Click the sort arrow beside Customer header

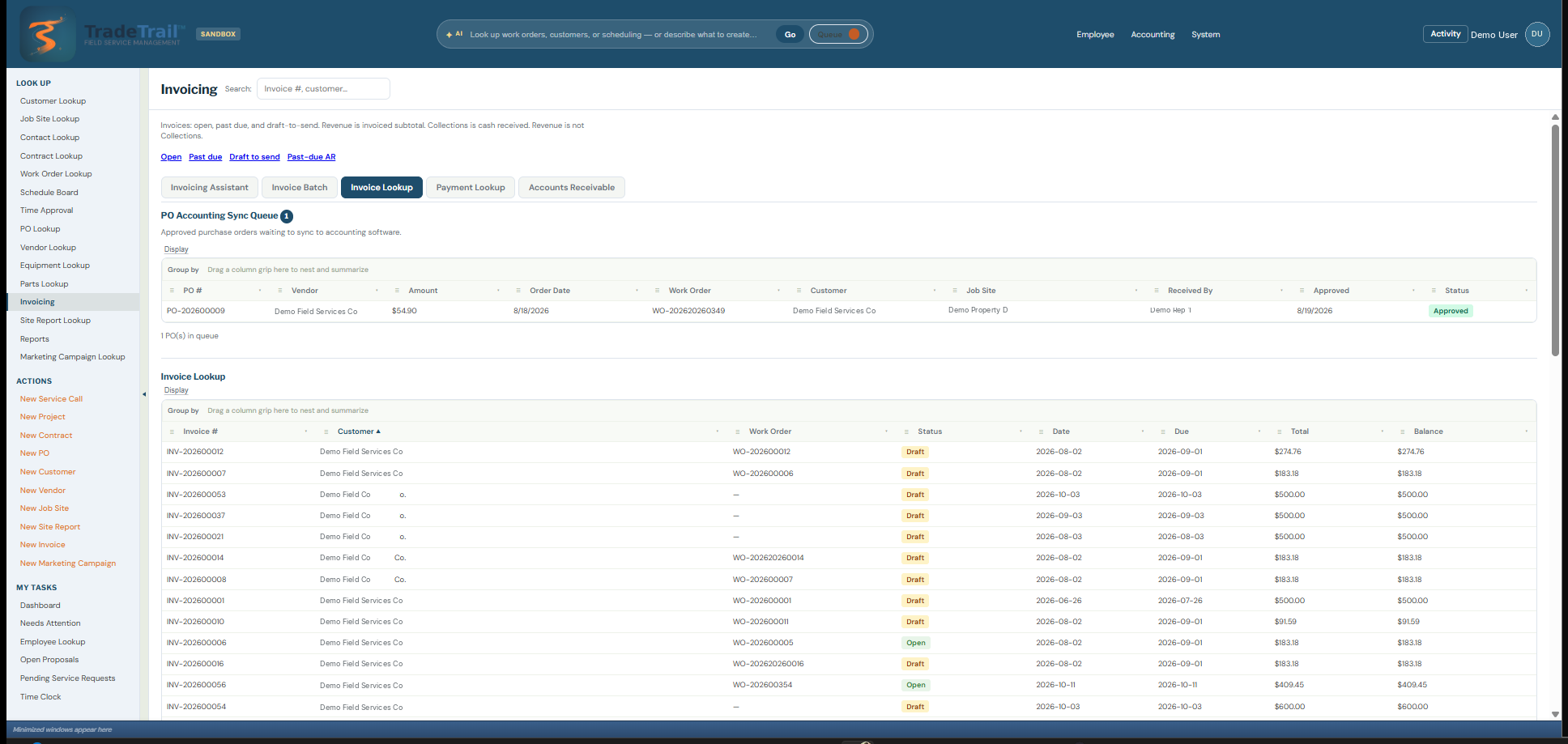point(378,432)
